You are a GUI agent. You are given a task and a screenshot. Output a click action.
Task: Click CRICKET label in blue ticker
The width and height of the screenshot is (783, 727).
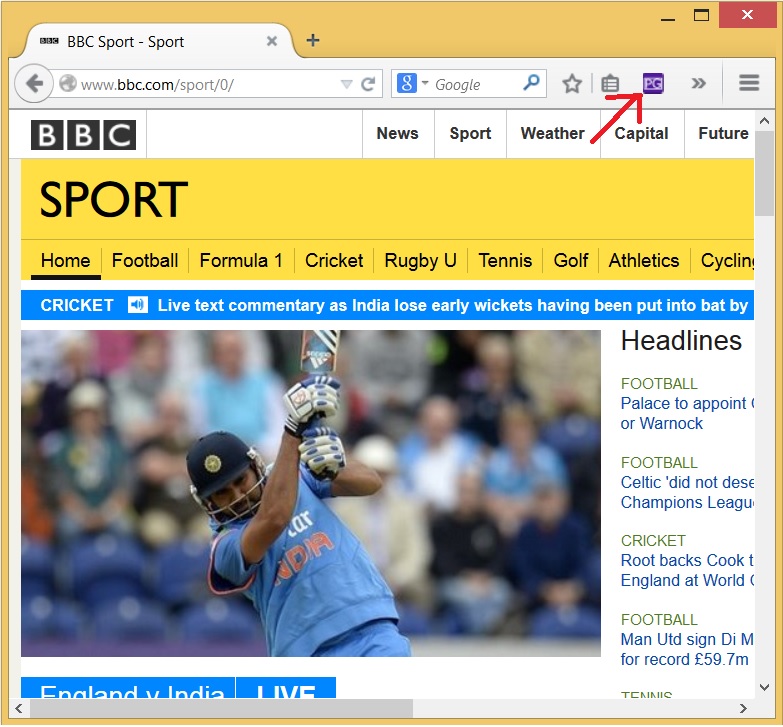pos(77,305)
